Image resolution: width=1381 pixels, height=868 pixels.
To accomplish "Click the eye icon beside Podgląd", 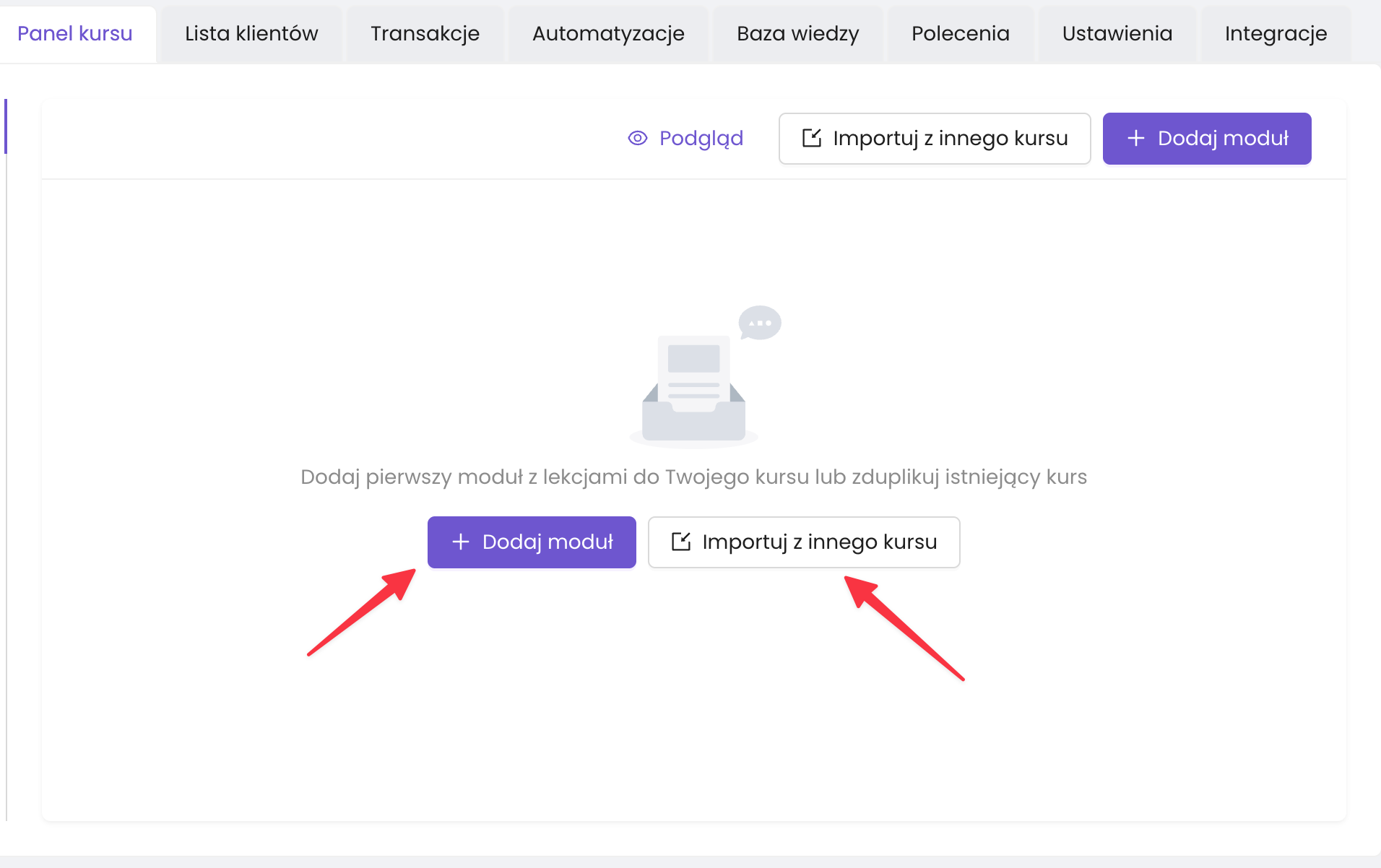I will (637, 138).
